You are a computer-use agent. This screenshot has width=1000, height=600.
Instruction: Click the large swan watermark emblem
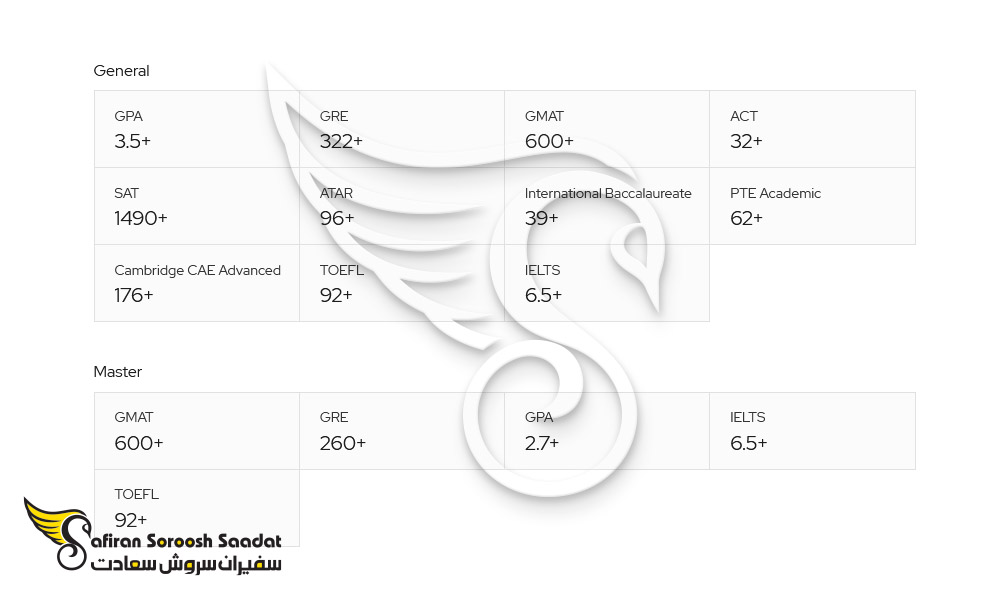click(x=466, y=281)
